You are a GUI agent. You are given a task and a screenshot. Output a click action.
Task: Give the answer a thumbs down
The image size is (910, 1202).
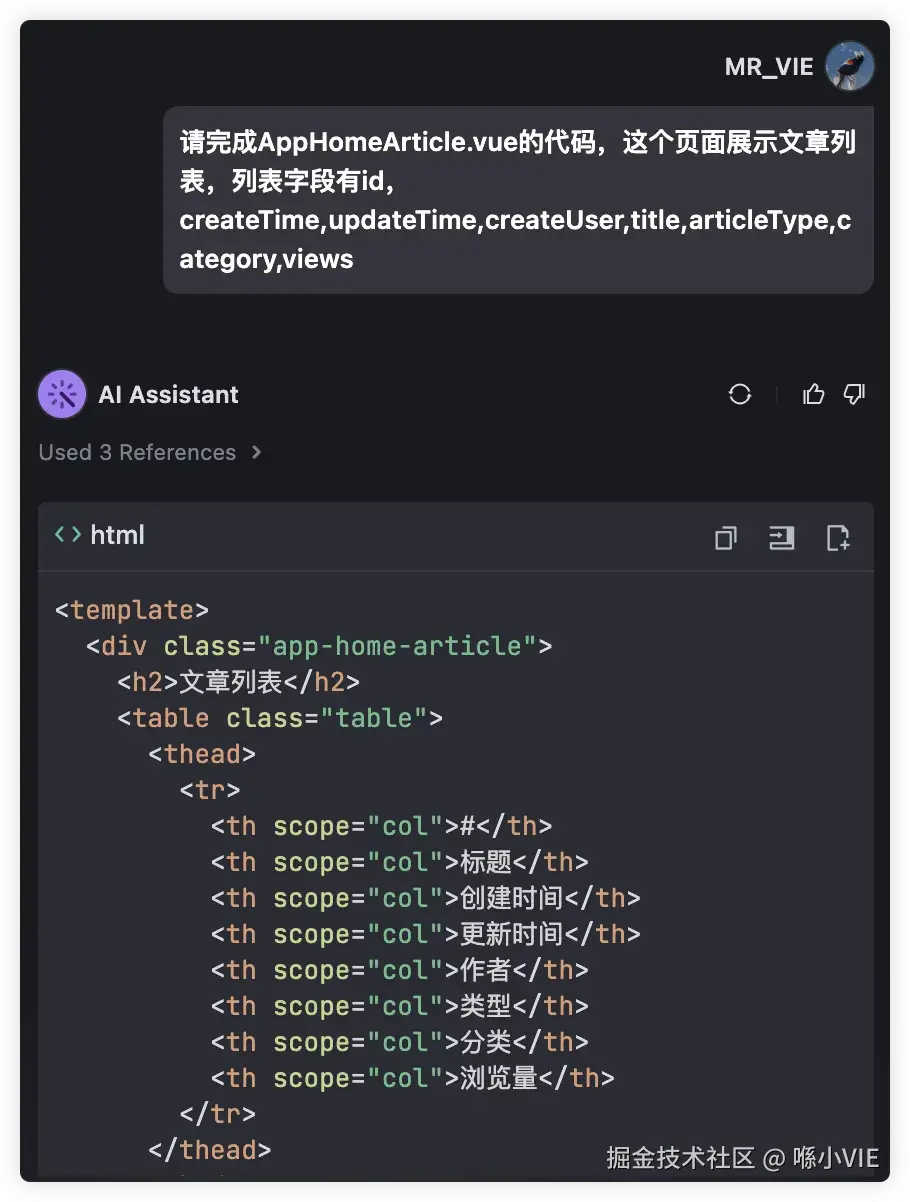click(854, 394)
